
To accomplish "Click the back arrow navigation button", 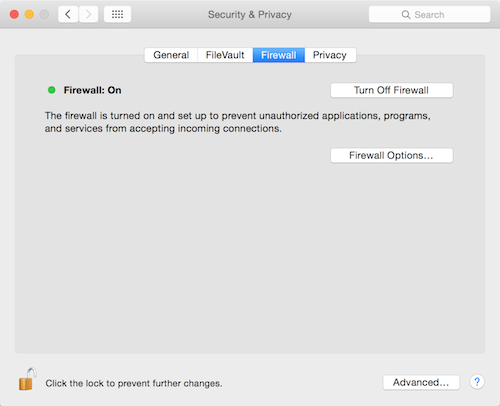I will (68, 14).
